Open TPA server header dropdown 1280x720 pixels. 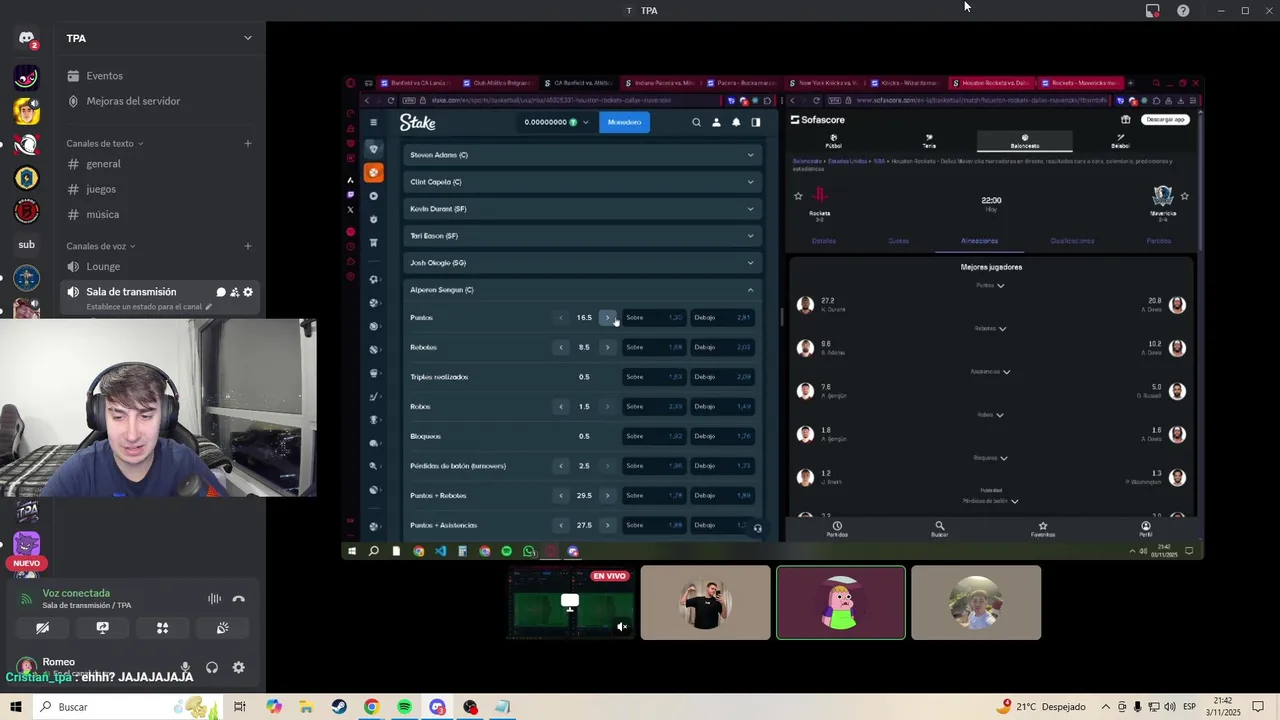click(160, 38)
